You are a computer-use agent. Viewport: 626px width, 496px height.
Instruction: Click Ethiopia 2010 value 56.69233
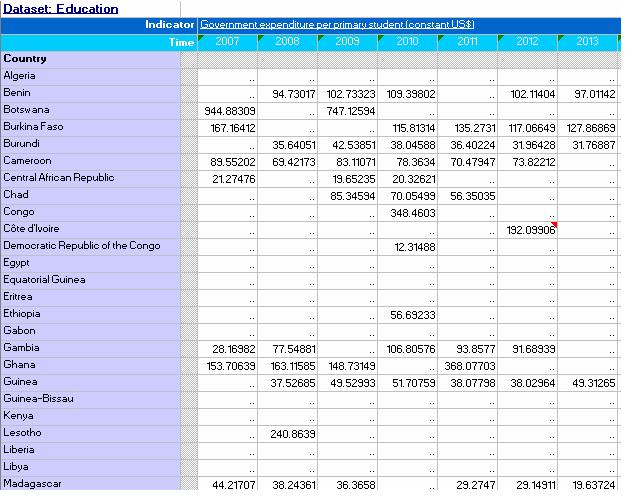[413, 315]
